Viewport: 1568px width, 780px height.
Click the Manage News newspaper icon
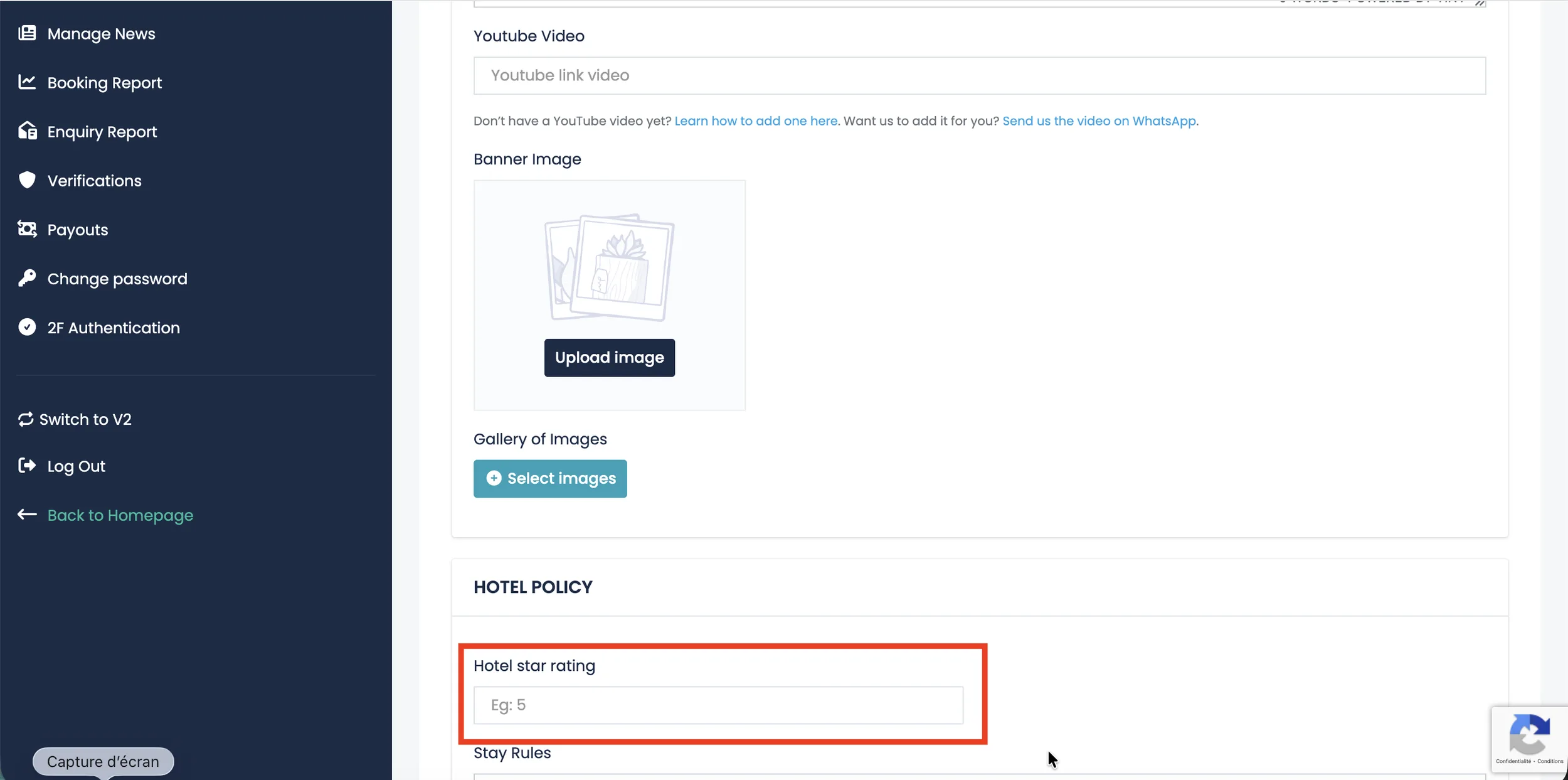click(x=27, y=33)
